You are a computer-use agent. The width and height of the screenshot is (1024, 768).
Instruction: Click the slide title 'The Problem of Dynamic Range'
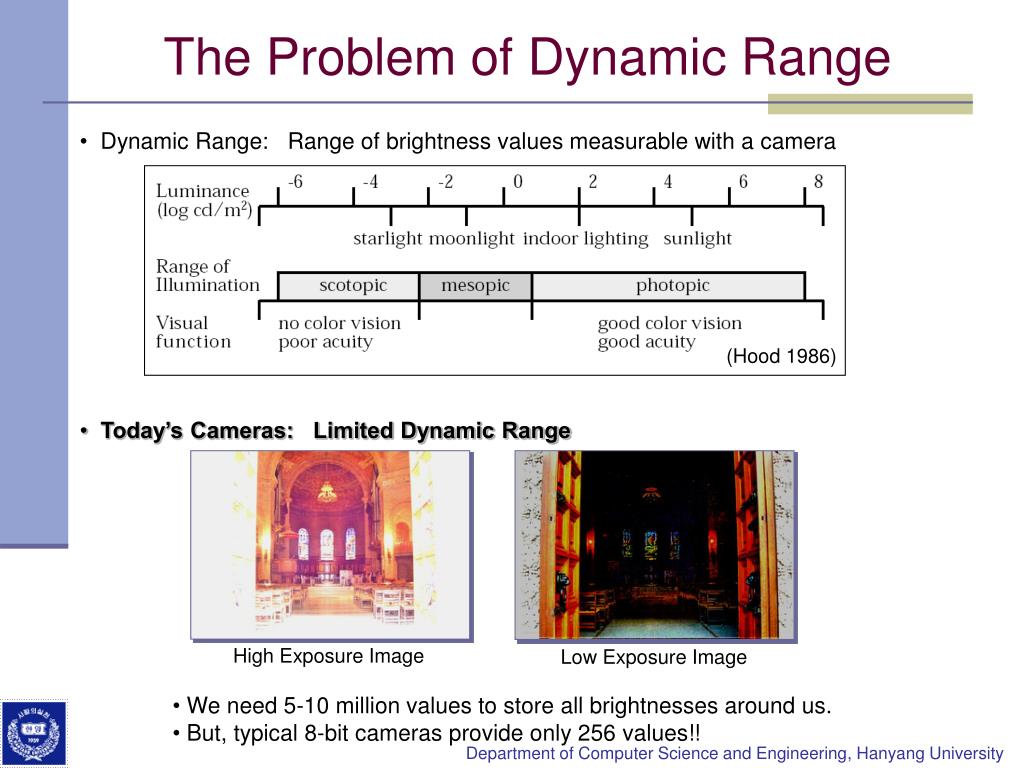coord(526,57)
